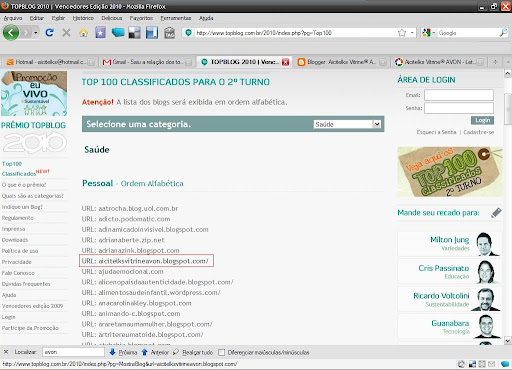Click the Cadastre-se link
Viewport: 512px width, 370px height.
point(479,132)
